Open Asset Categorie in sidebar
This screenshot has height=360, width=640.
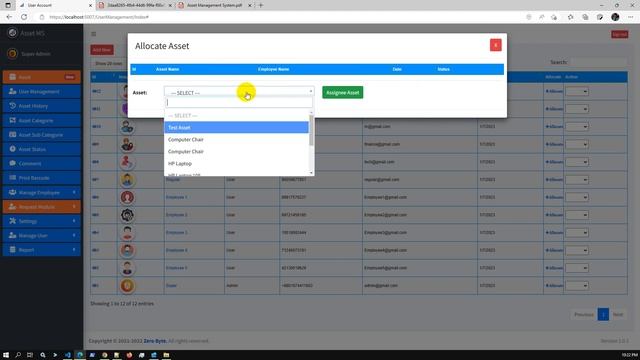point(42,120)
